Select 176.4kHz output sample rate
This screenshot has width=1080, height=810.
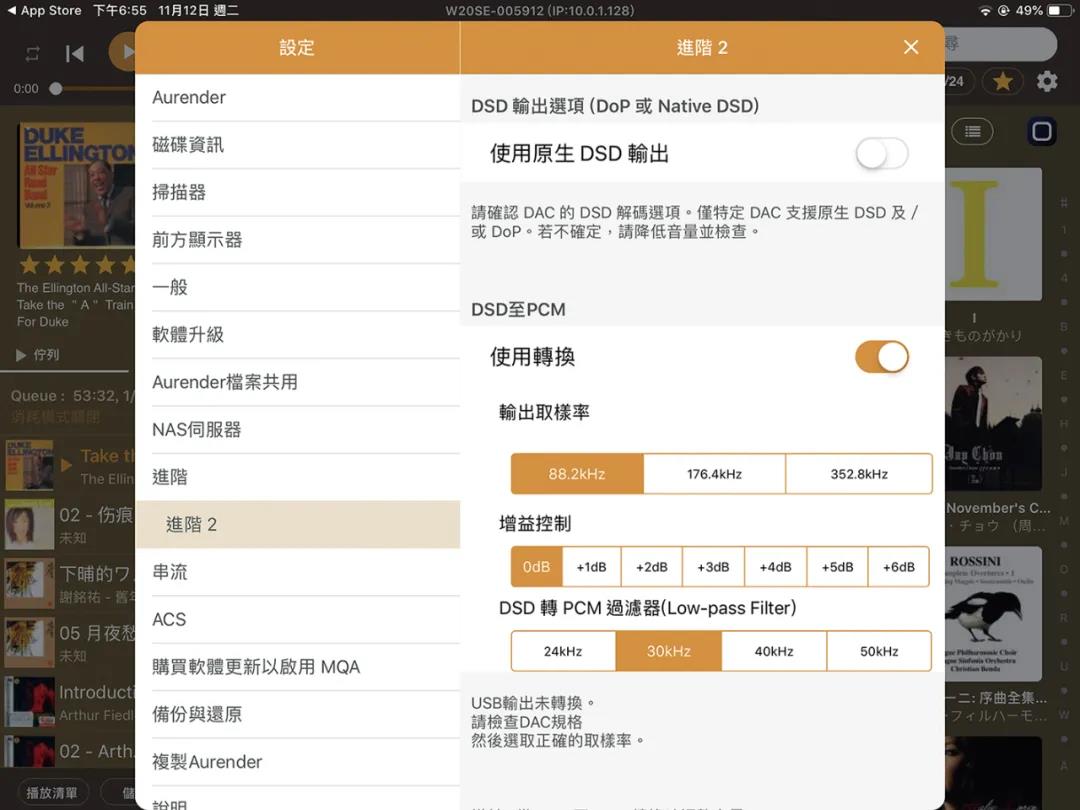(x=714, y=473)
